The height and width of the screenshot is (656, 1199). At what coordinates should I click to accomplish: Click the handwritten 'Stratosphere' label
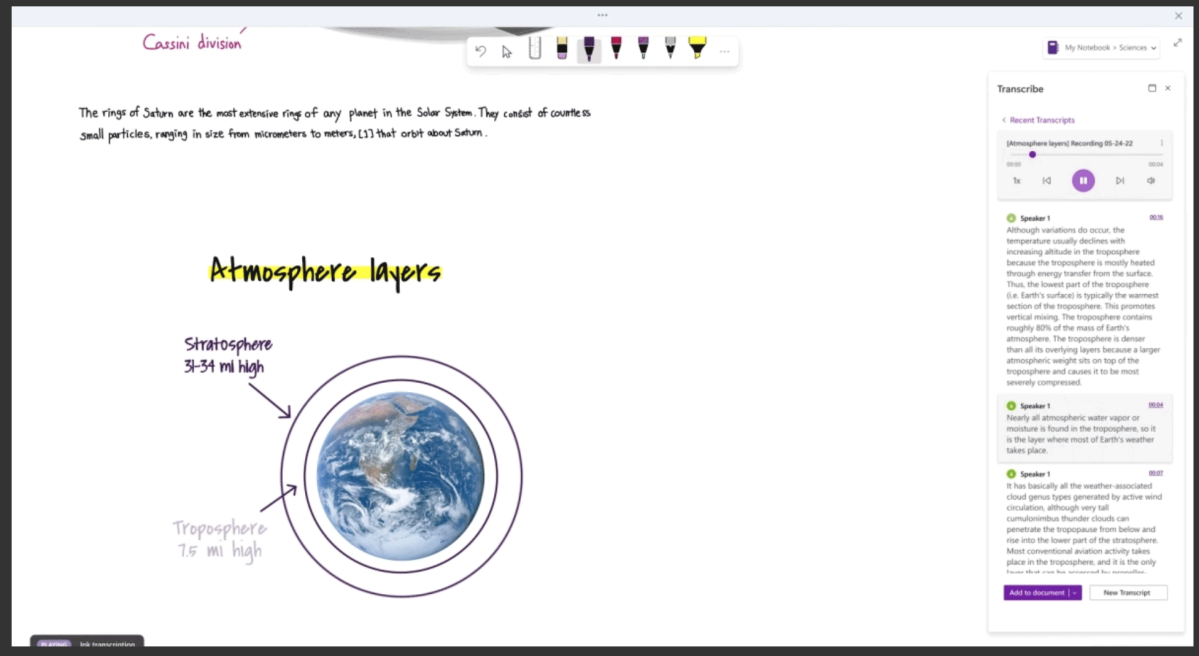228,345
